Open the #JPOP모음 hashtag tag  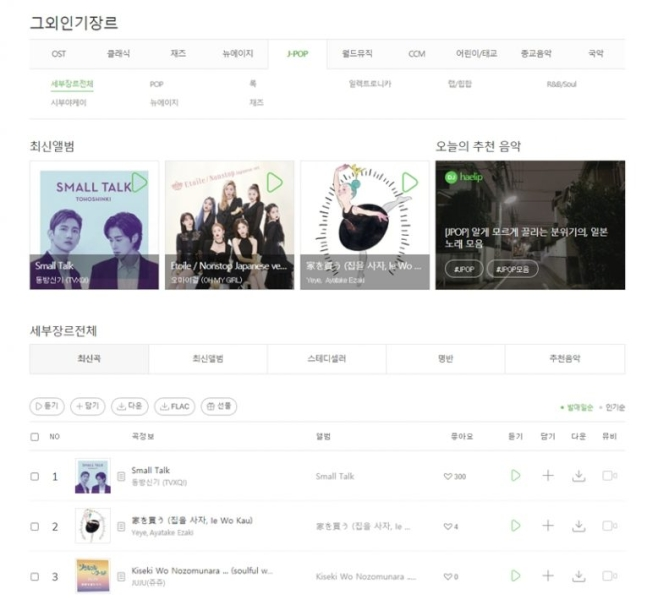(x=512, y=269)
